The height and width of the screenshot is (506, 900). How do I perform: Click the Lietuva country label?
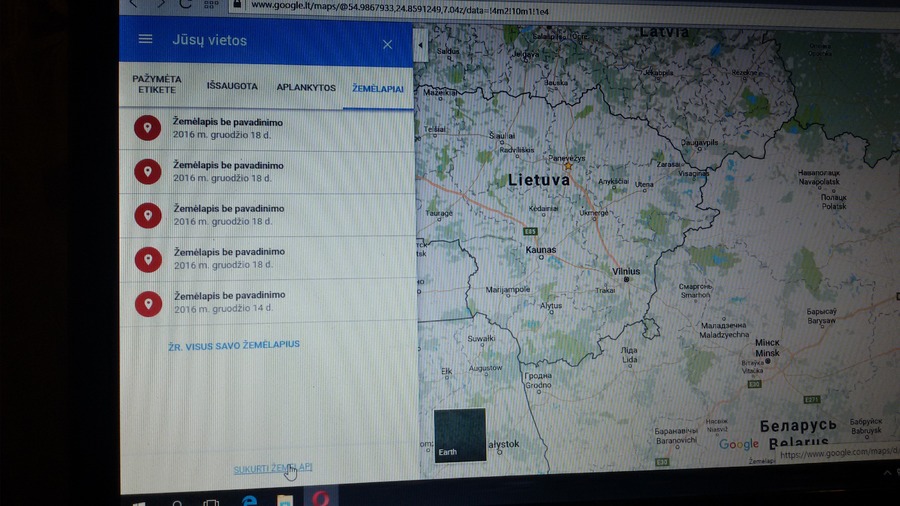[x=539, y=180]
